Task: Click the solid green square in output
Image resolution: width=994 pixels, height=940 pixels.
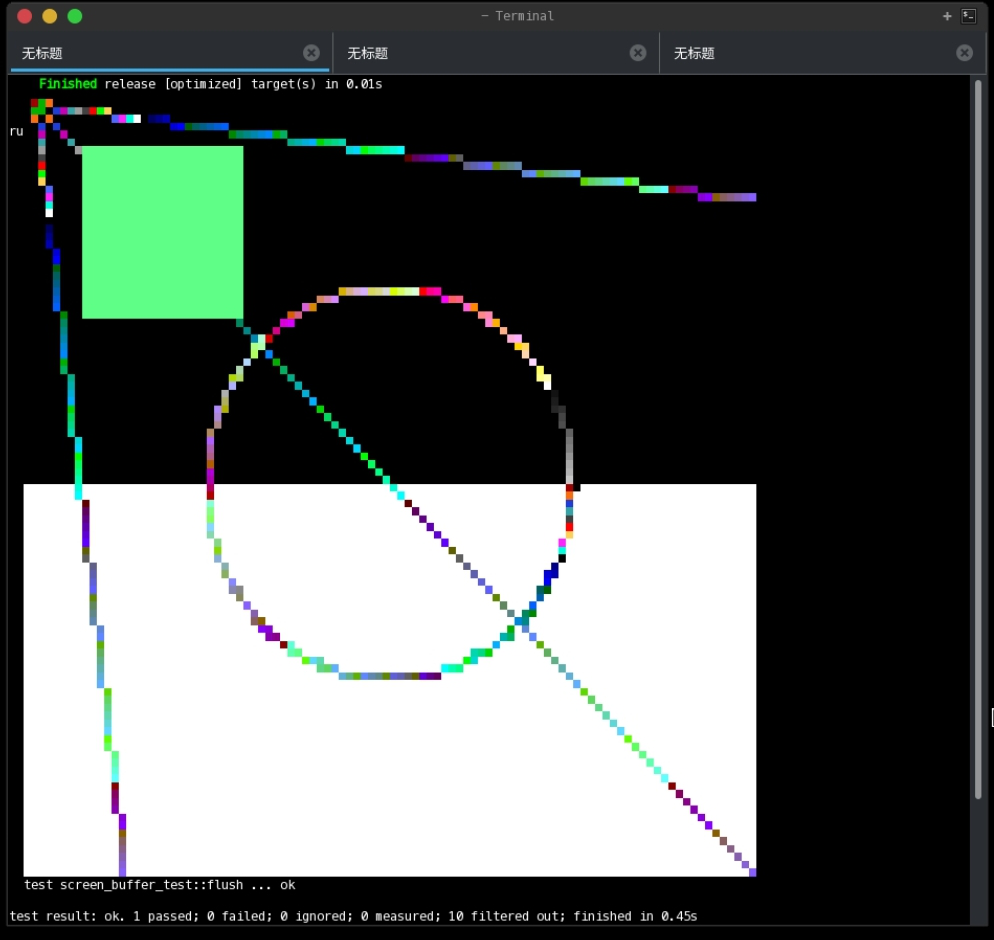Action: (163, 232)
